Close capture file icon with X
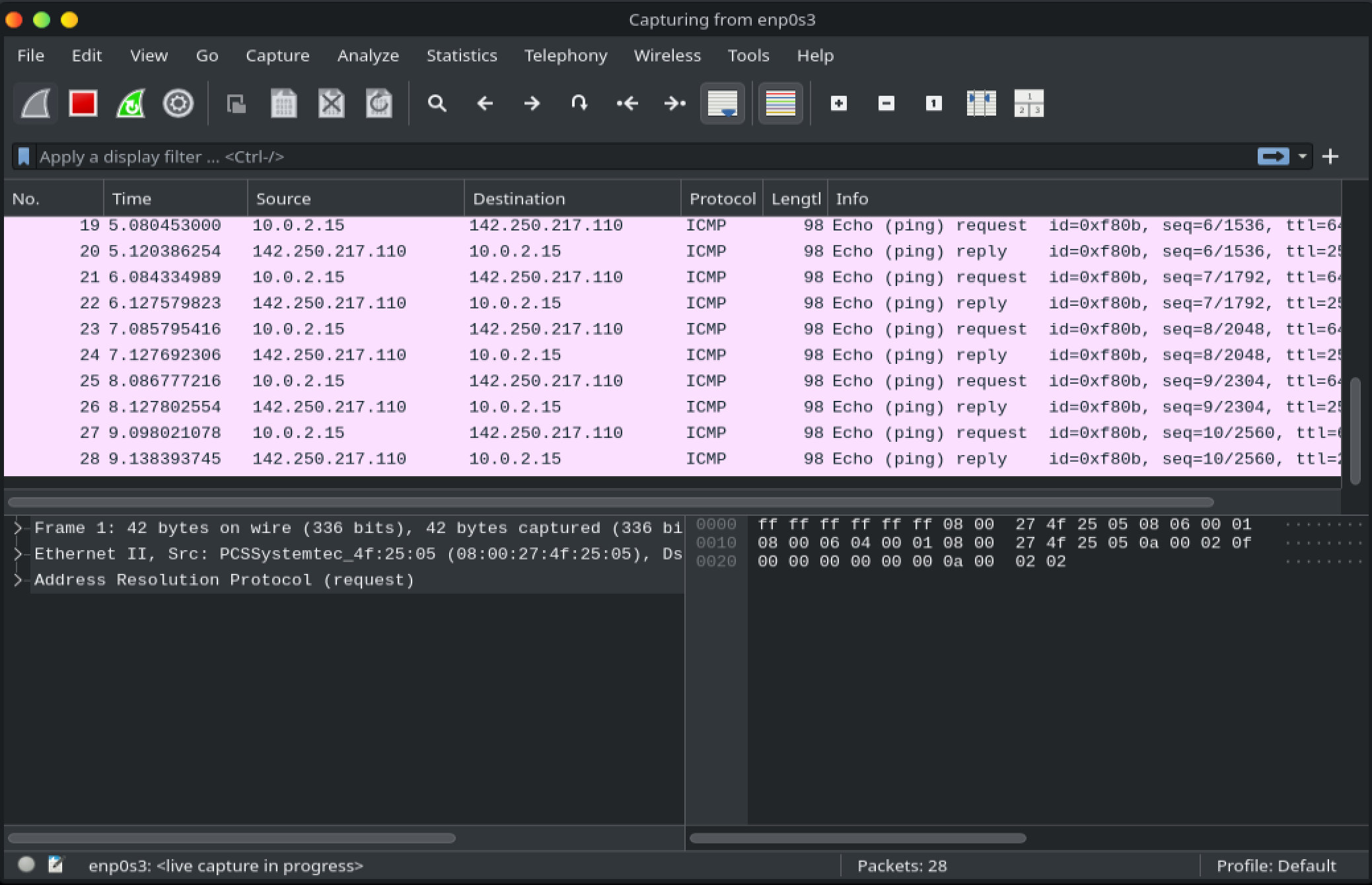1372x885 pixels. 332,104
